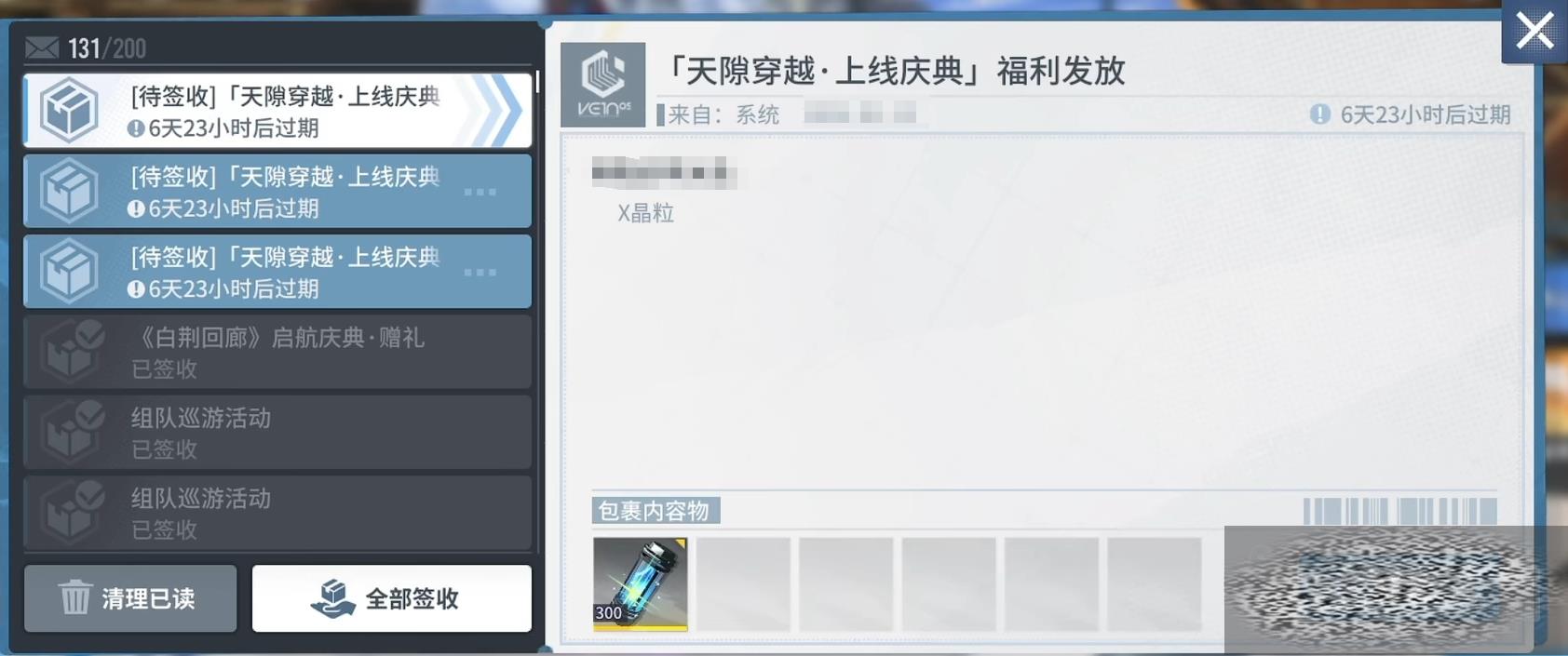This screenshot has height=656, width=1568.
Task: Click the third pending mail's package icon
Action: pyautogui.click(x=69, y=271)
